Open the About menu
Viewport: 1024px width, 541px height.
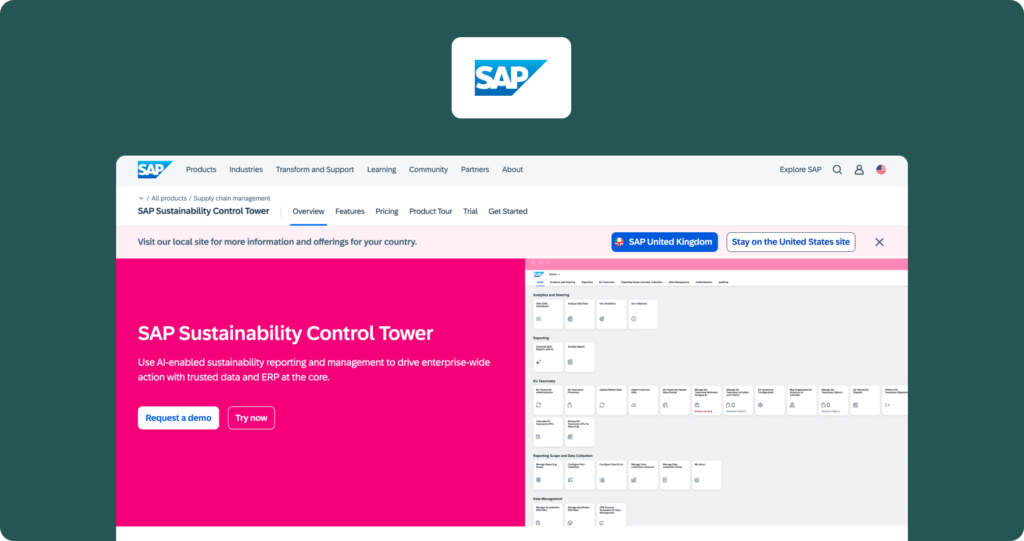[512, 169]
